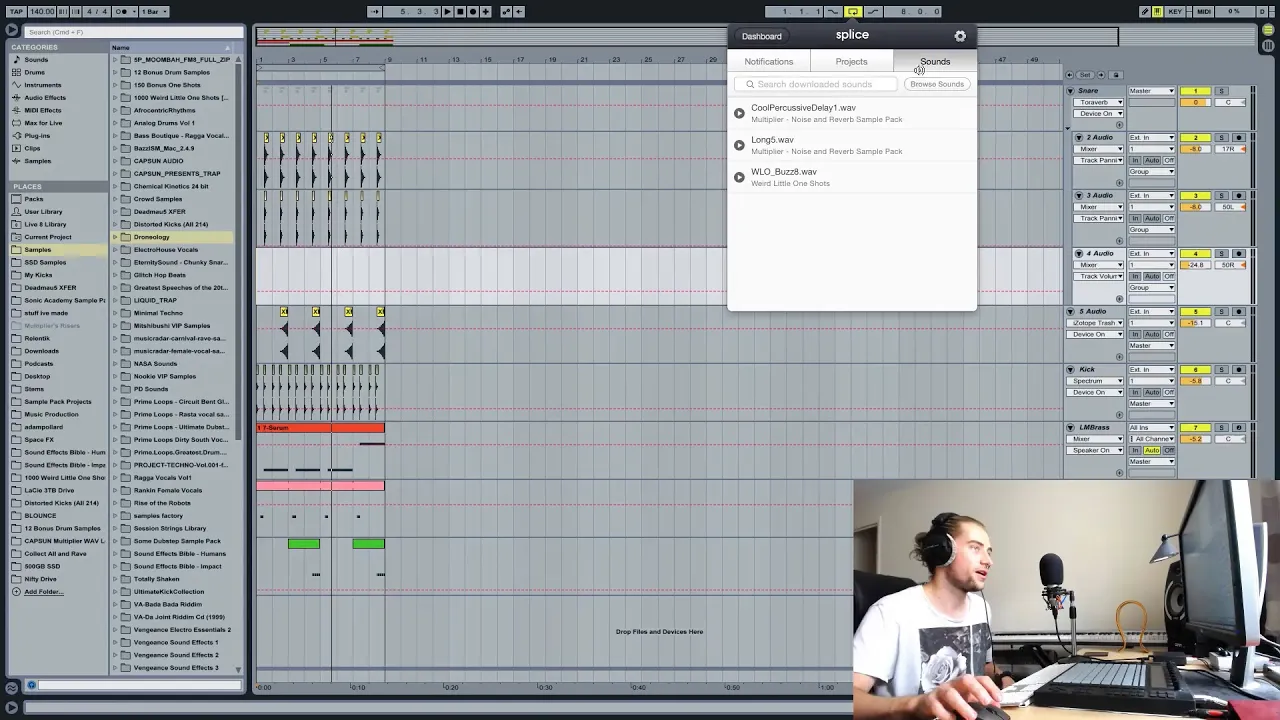Enable the KEY map mode switch

(x=1176, y=11)
